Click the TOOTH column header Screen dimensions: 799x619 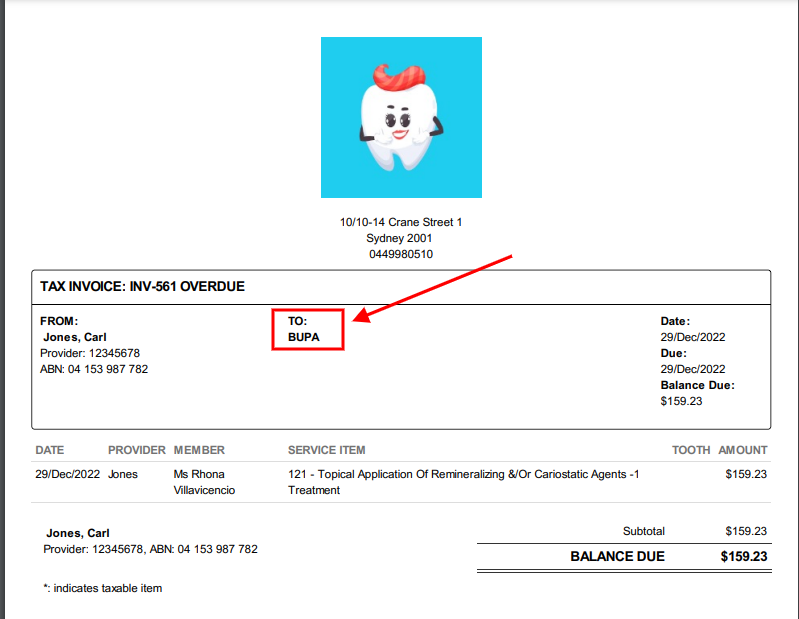click(691, 450)
